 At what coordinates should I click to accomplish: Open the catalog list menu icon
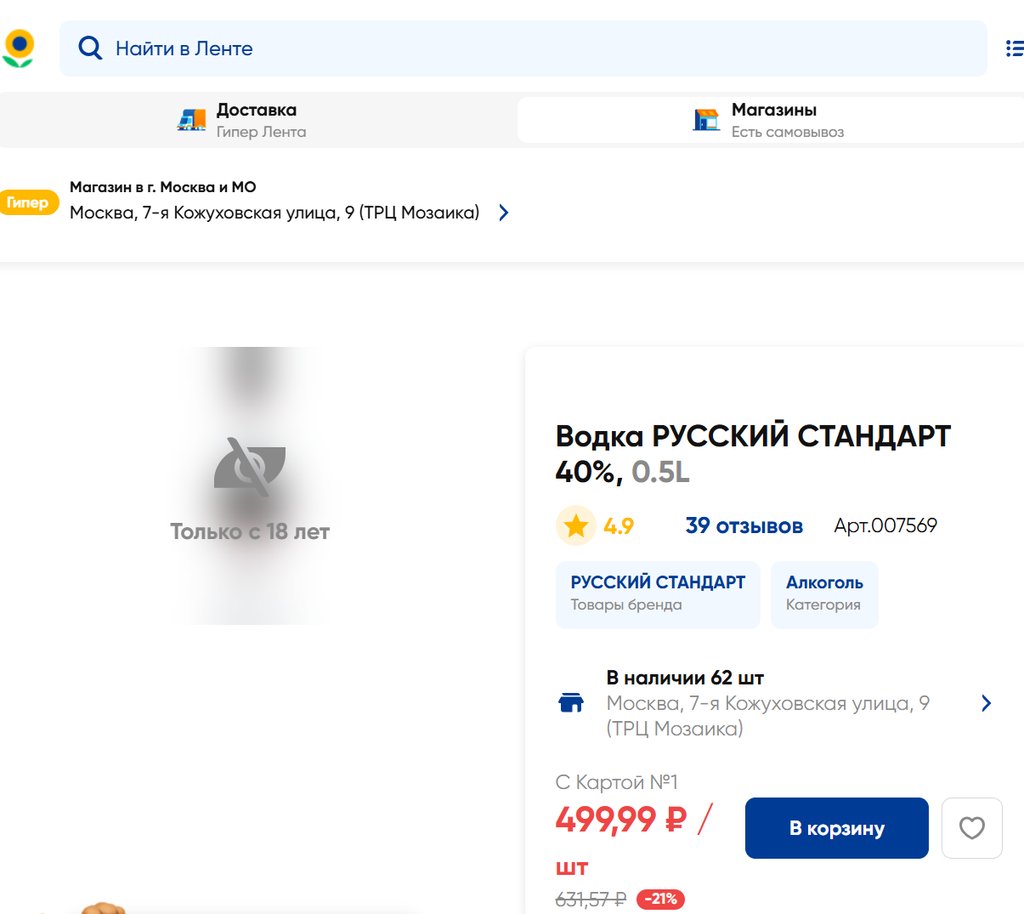click(x=1013, y=48)
